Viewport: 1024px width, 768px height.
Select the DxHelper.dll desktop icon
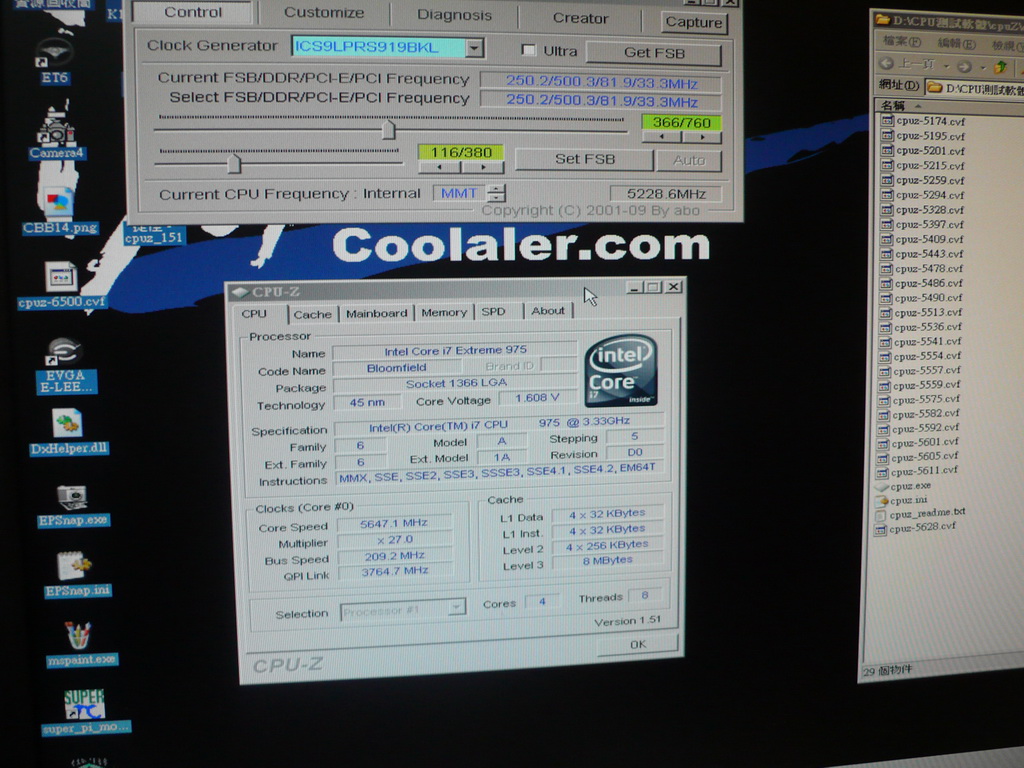pyautogui.click(x=69, y=431)
